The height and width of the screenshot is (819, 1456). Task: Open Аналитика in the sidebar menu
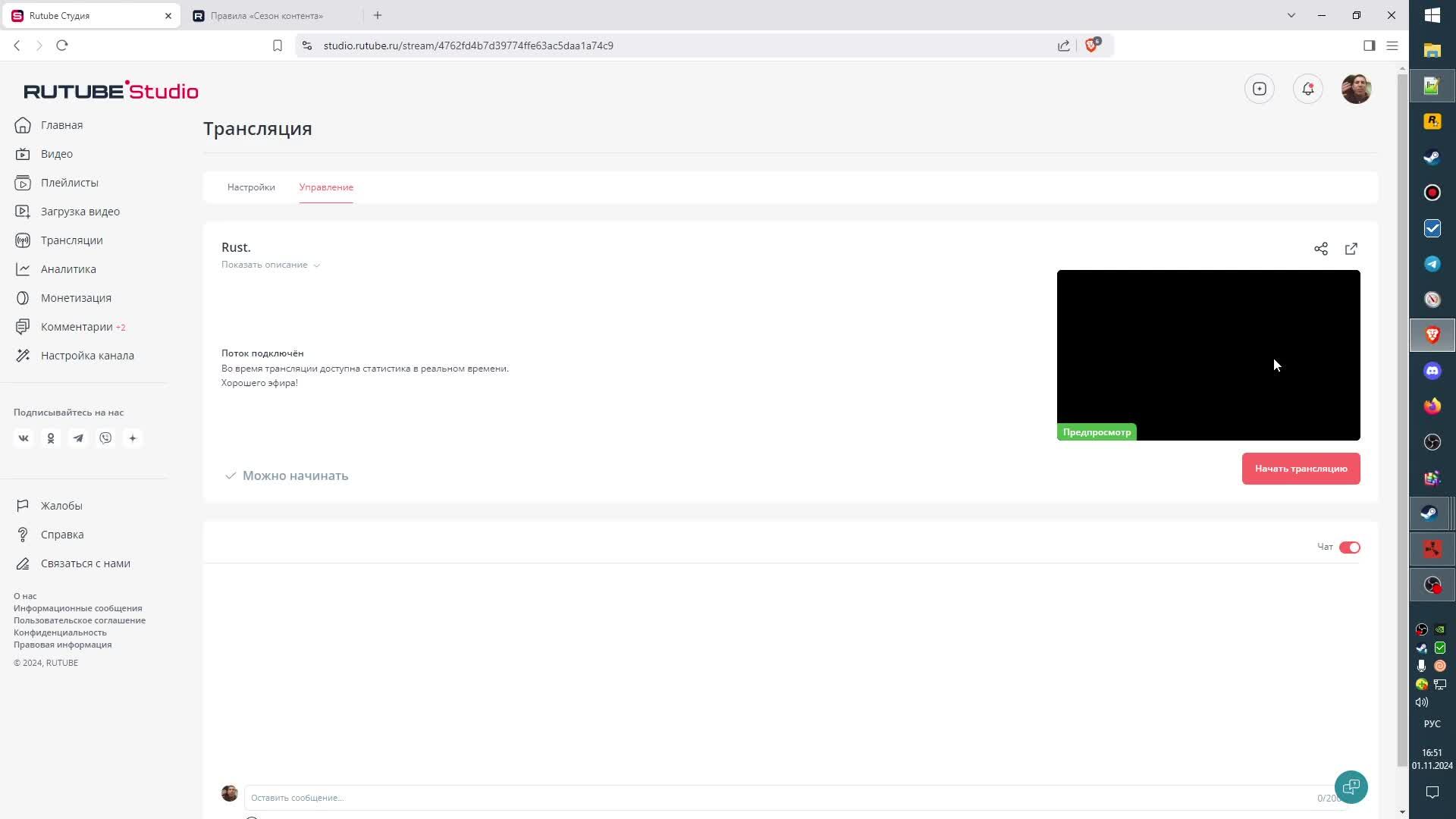point(68,269)
